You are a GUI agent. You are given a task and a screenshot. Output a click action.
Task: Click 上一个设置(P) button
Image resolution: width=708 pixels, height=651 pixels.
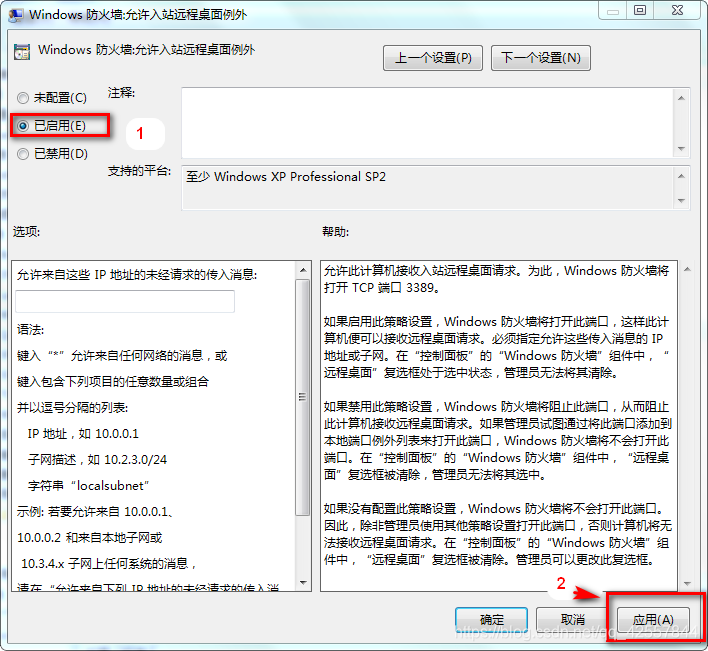(x=433, y=58)
